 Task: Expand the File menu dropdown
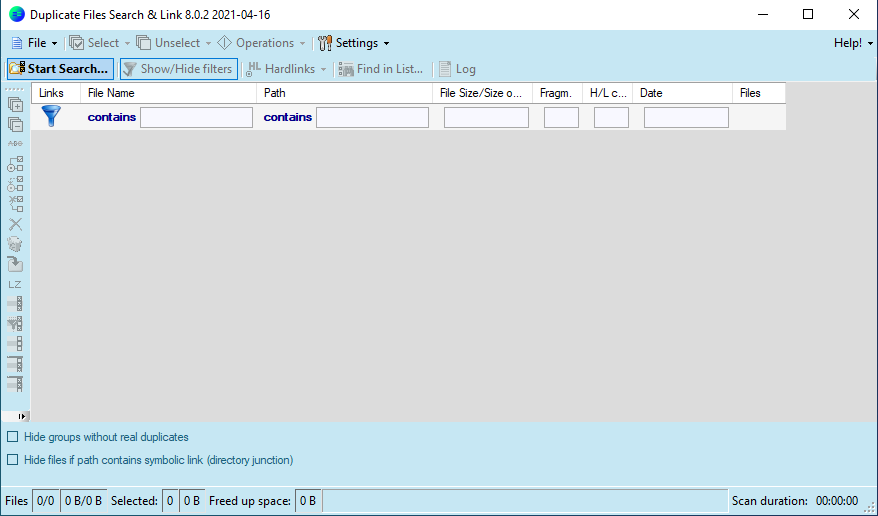pos(35,43)
